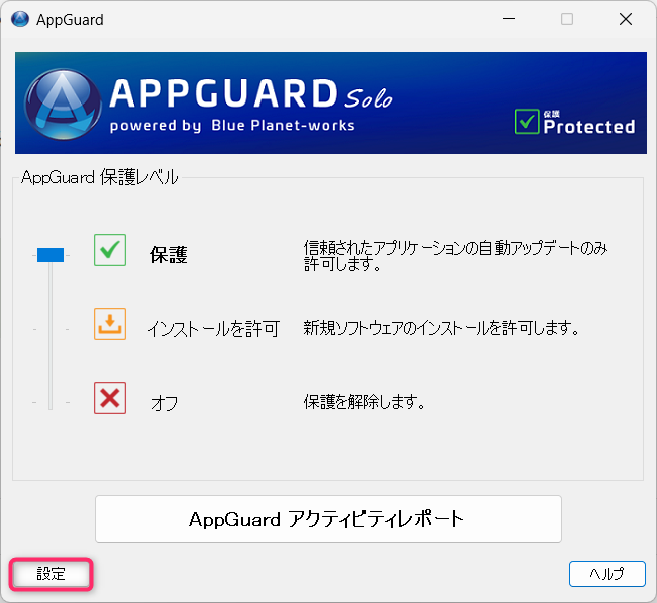Close the AppGuard window

point(626,19)
